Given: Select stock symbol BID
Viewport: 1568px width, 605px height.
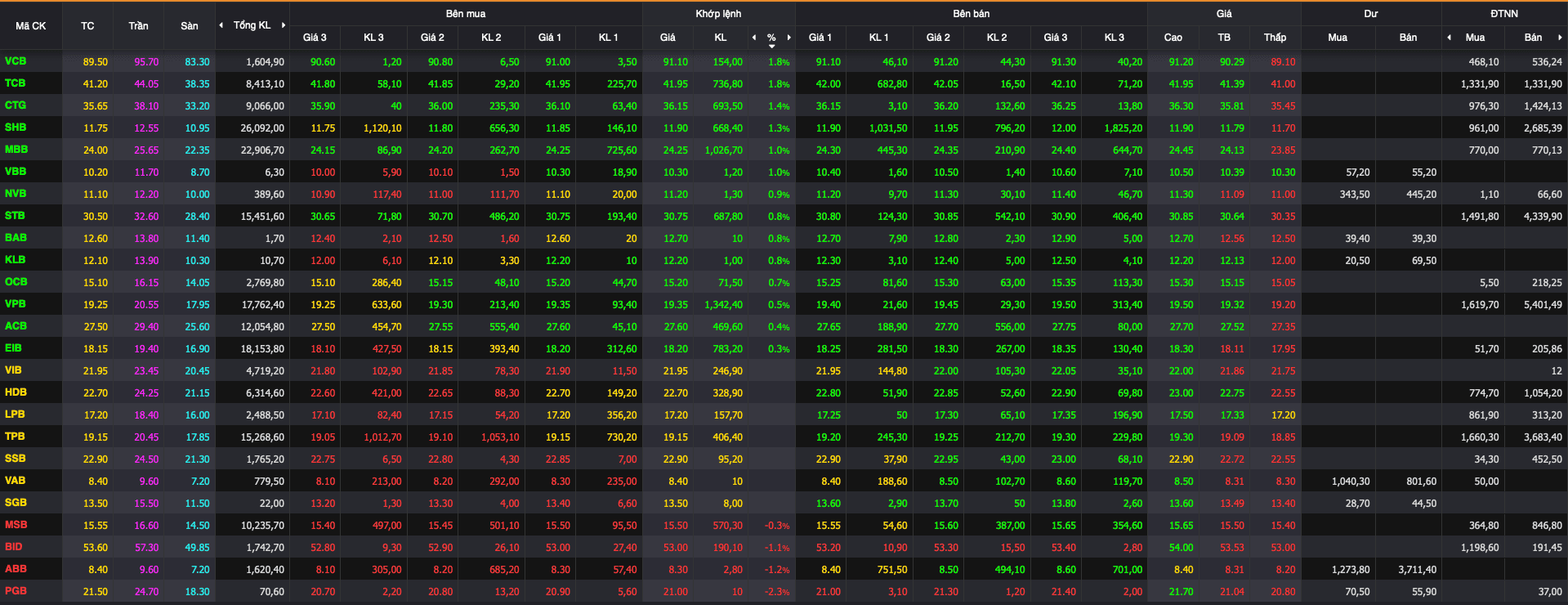Looking at the screenshot, I should (x=13, y=547).
